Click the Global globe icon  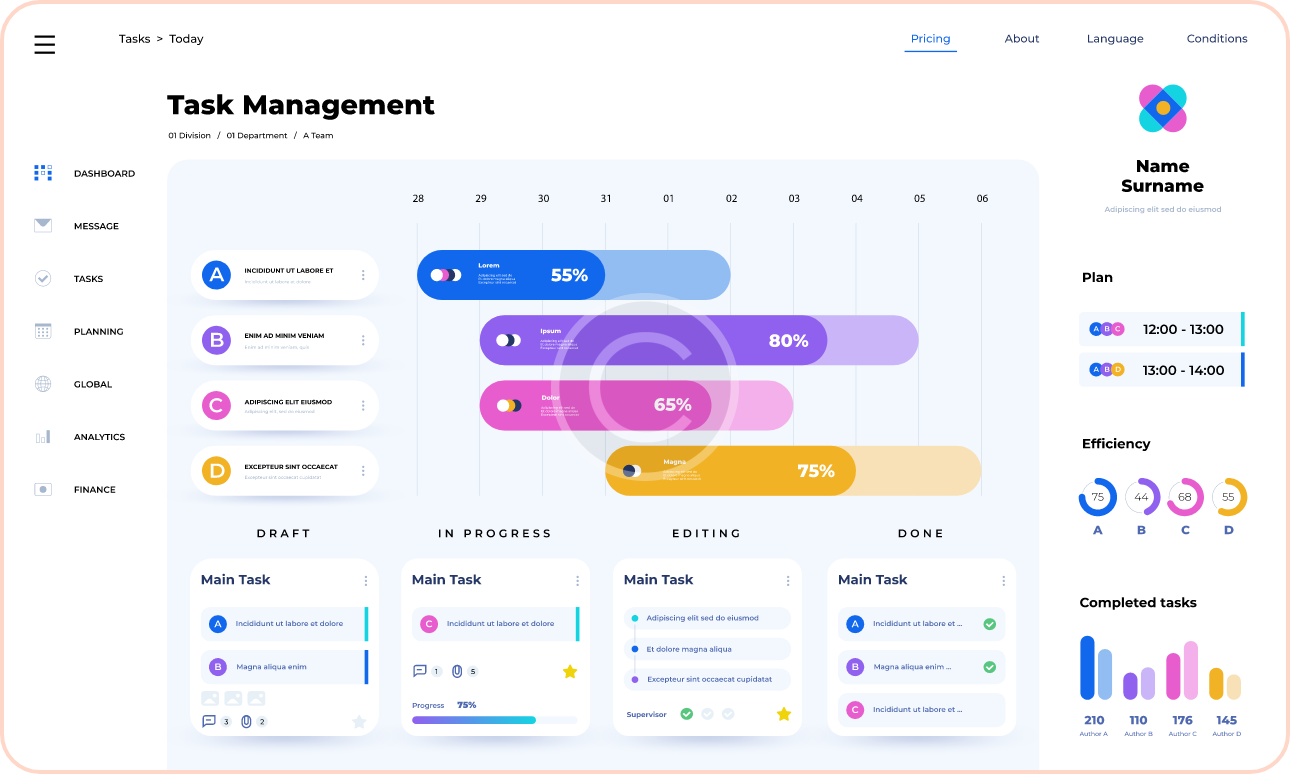43,384
